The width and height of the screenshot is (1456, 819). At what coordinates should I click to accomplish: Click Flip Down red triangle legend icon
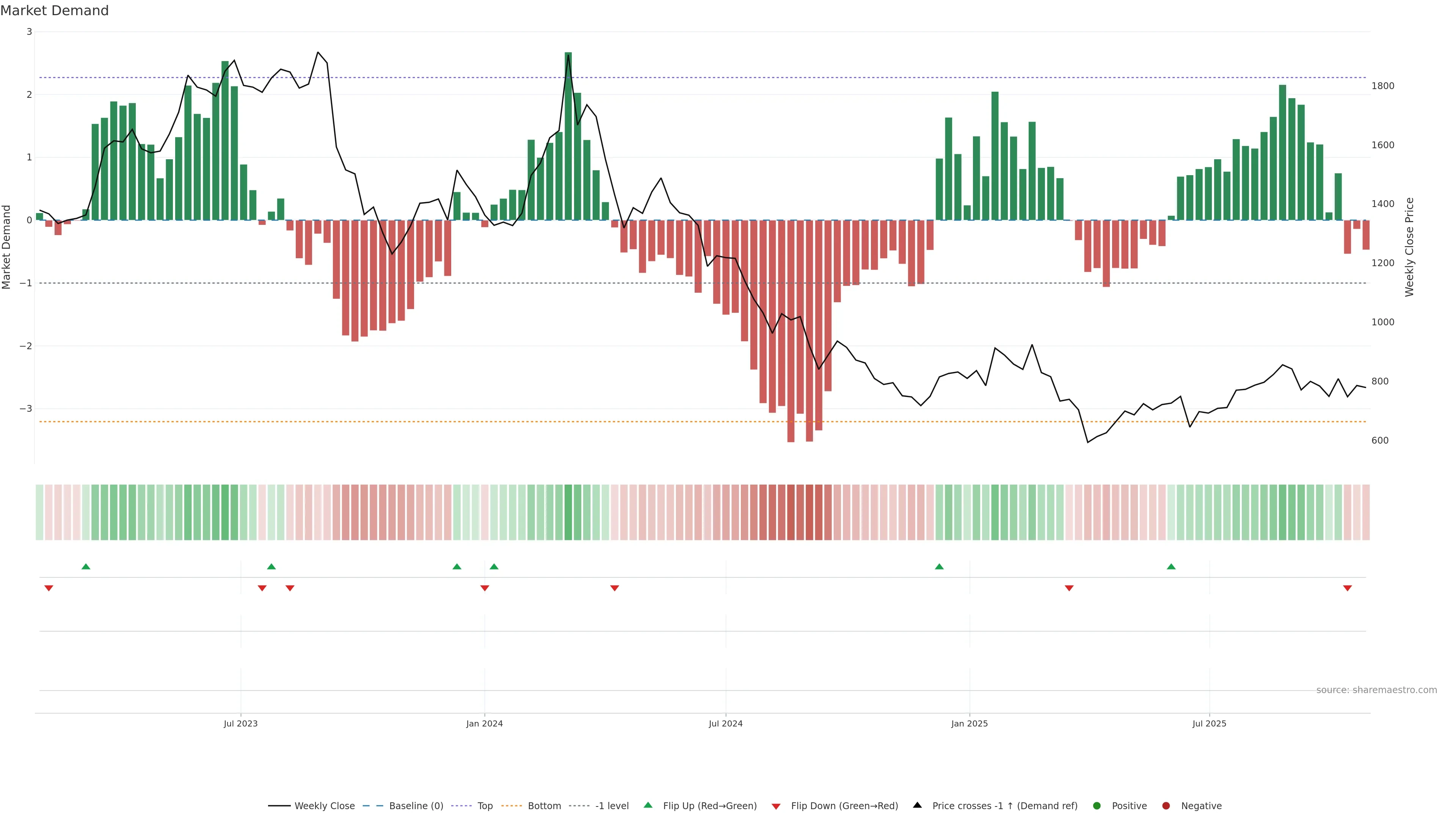(x=776, y=806)
